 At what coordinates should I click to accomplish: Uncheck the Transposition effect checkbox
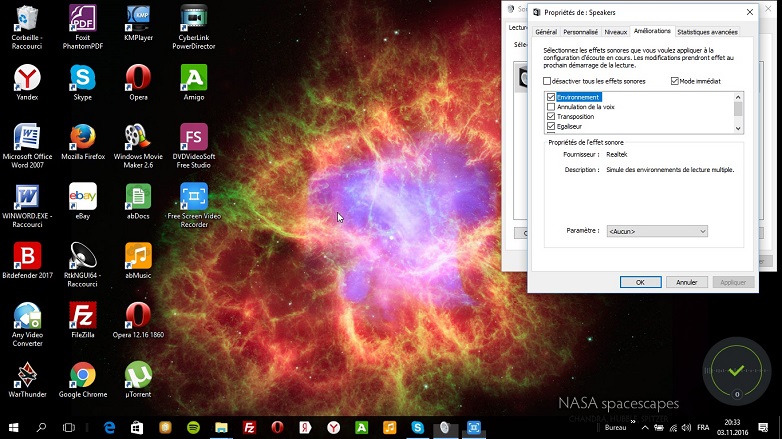[551, 116]
